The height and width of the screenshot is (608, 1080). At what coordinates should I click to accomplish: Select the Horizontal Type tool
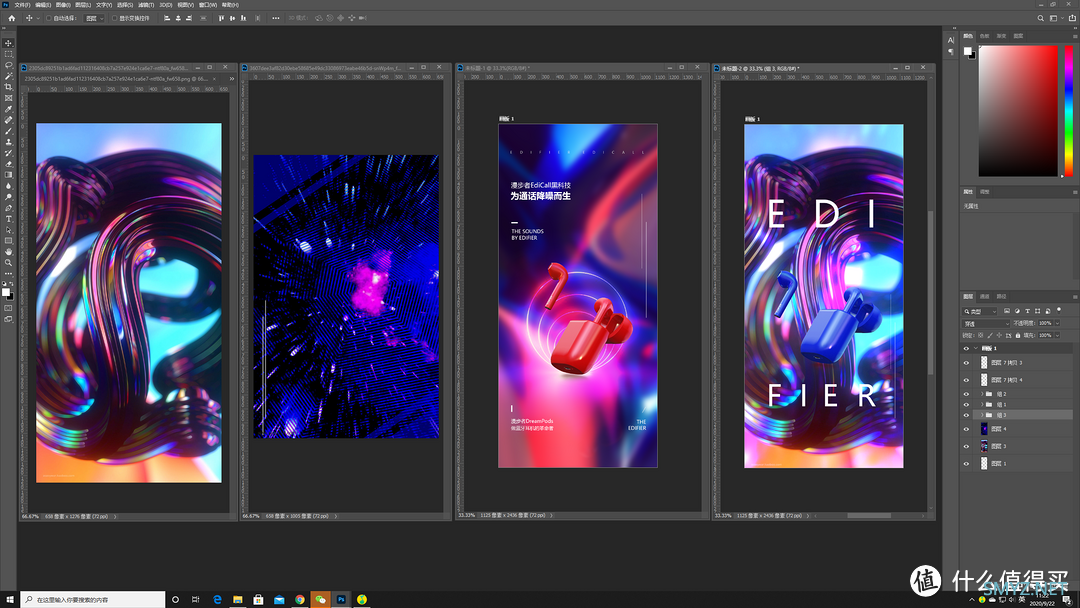click(8, 219)
